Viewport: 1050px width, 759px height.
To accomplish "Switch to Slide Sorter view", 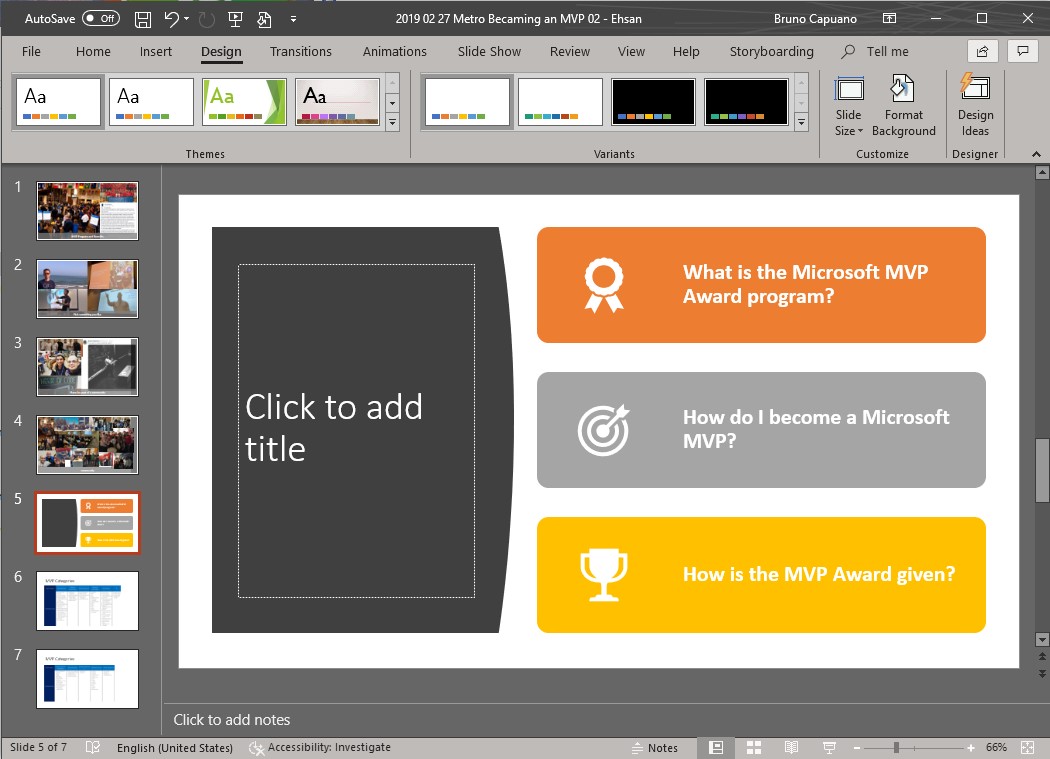I will point(753,747).
